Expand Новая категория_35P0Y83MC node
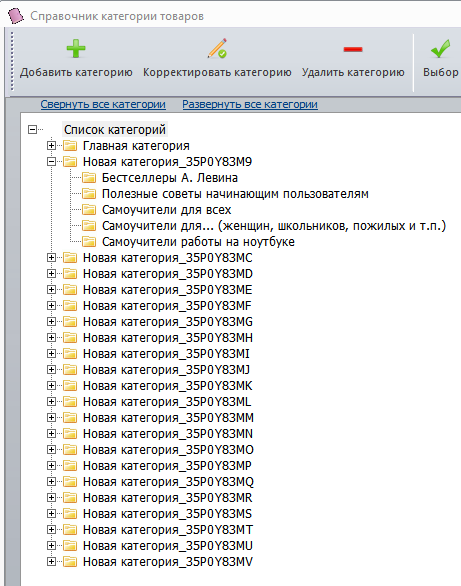This screenshot has height=586, width=461. 52,257
